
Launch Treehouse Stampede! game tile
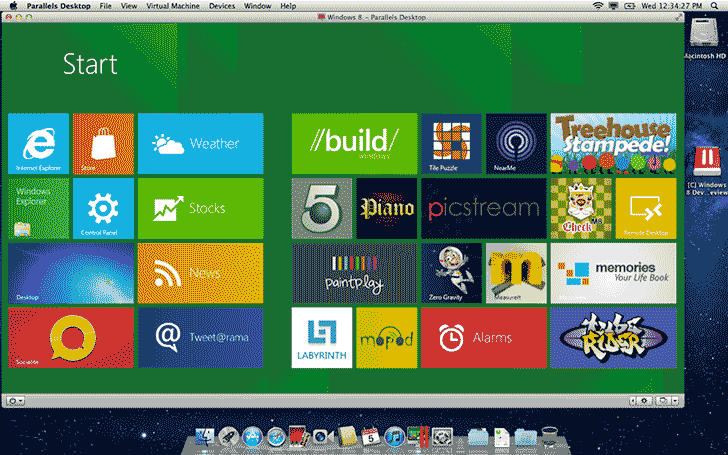click(x=613, y=143)
